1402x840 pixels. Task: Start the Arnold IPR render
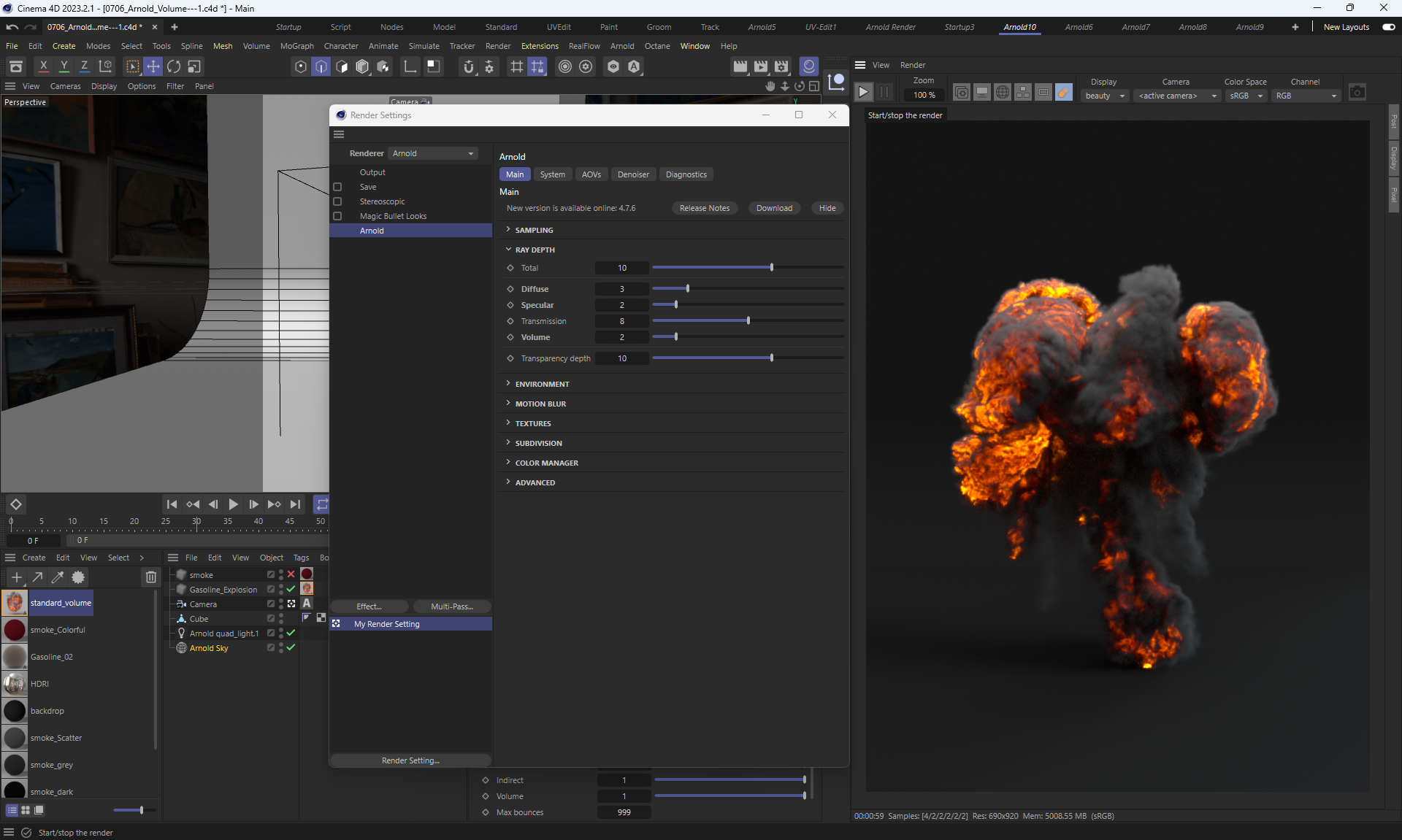(x=863, y=93)
